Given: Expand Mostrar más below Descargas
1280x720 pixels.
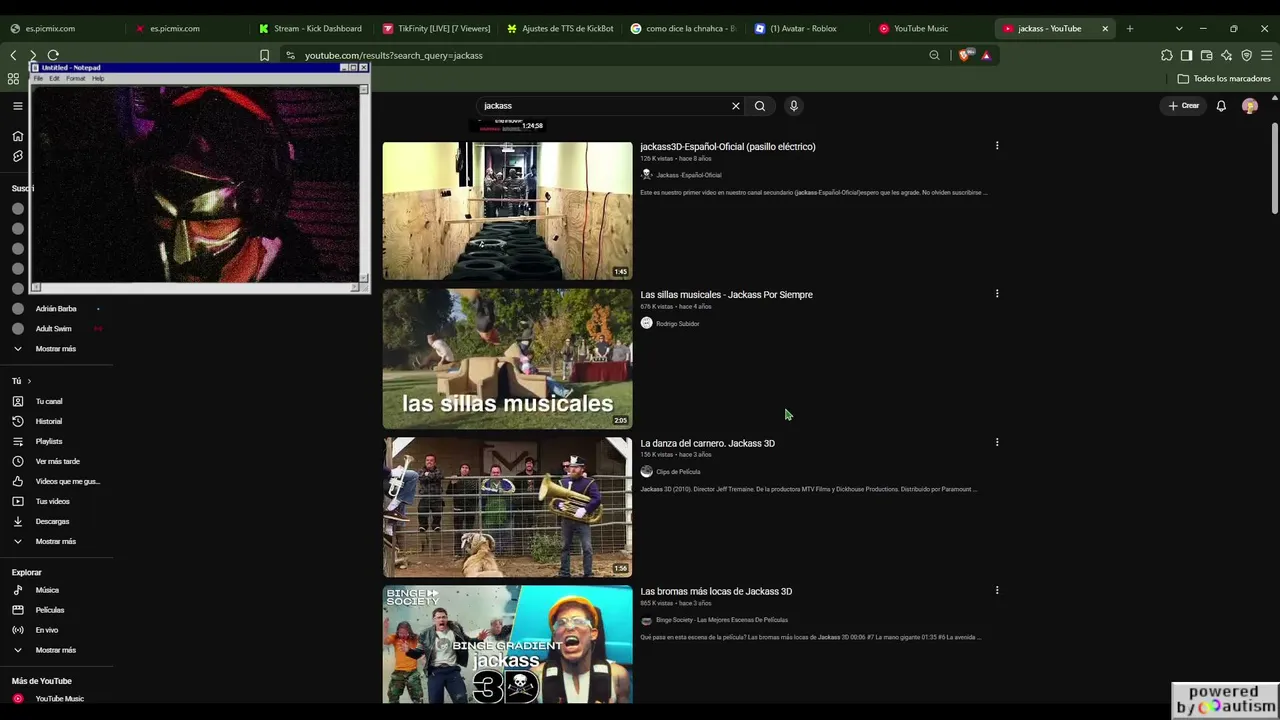Looking at the screenshot, I should [56, 541].
